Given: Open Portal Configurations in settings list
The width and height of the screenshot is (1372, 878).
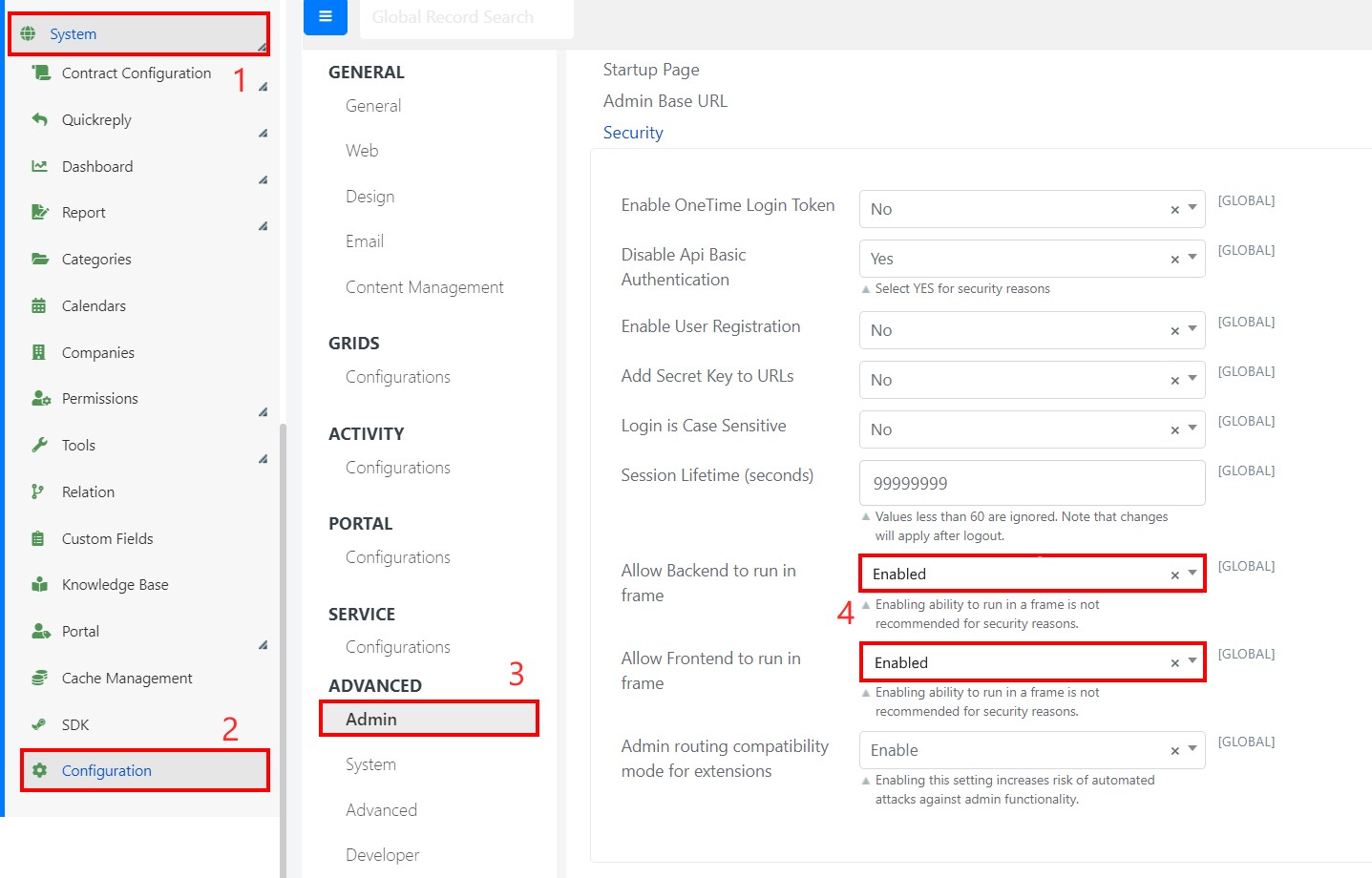Looking at the screenshot, I should coord(398,557).
